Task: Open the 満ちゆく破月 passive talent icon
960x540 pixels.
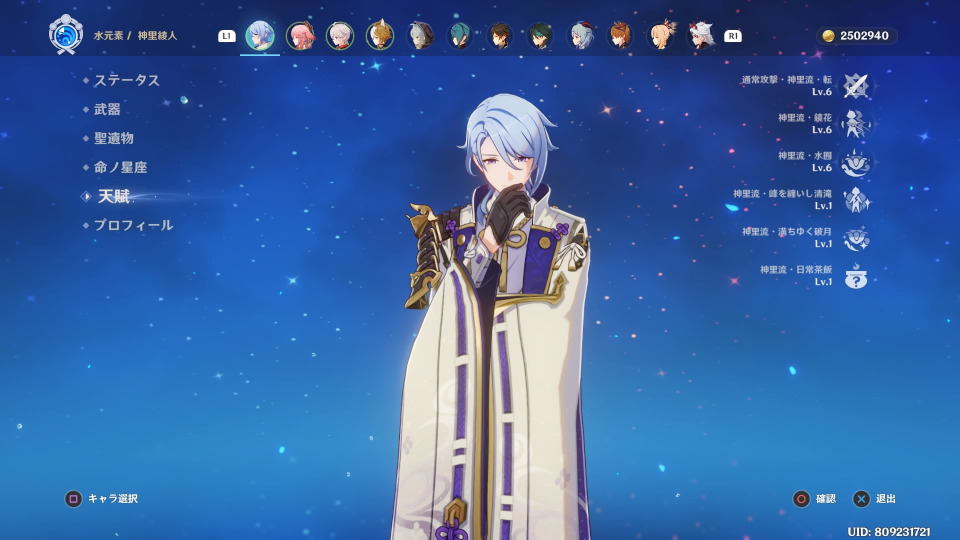Action: (856, 238)
